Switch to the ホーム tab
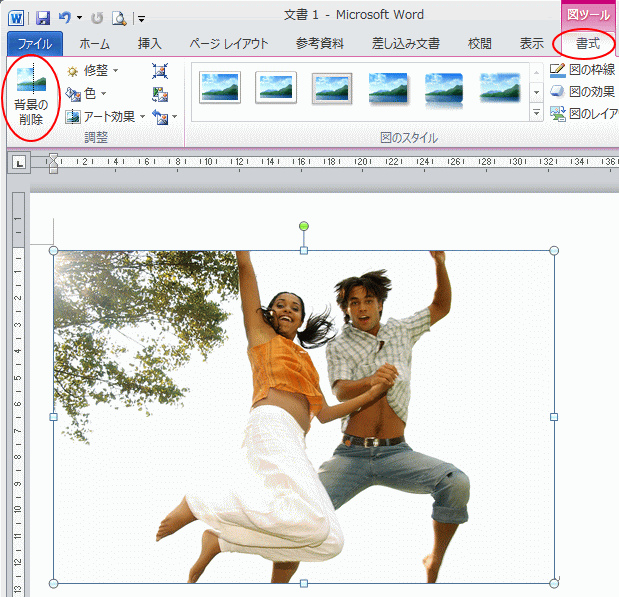 coord(95,44)
